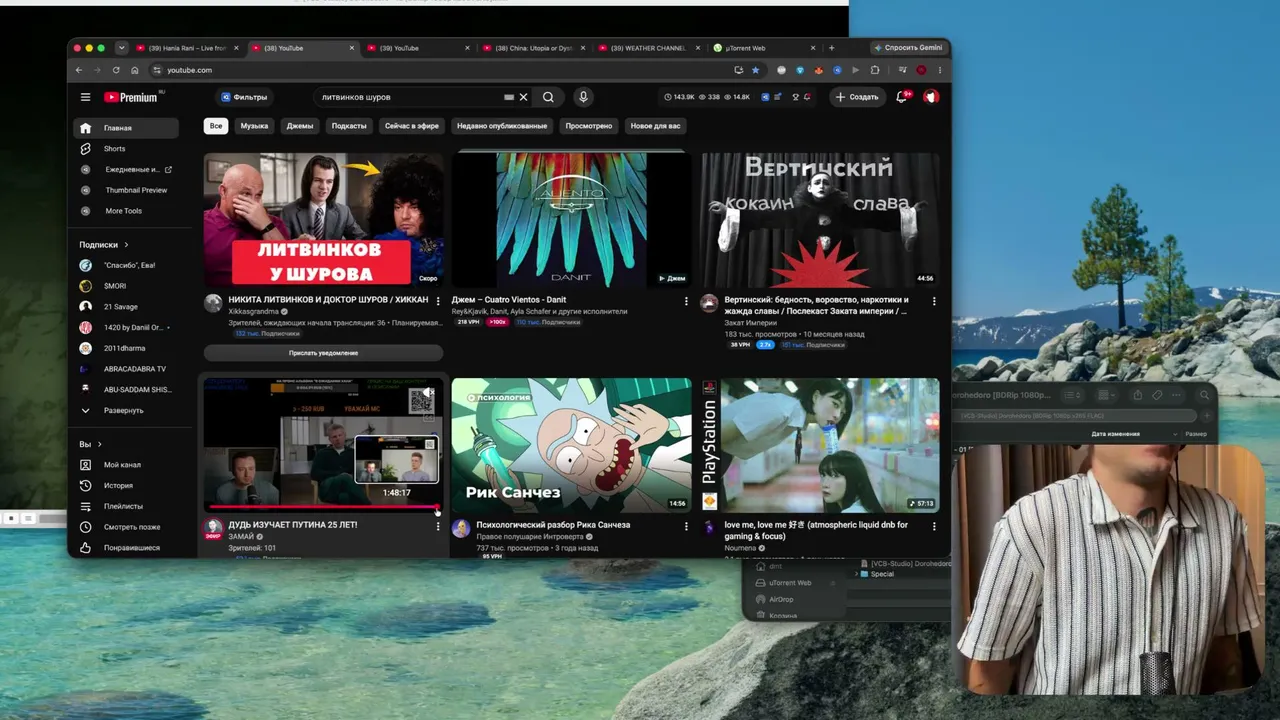Select the Просмотрено filter chip
Viewport: 1280px width, 720px height.
click(x=589, y=126)
